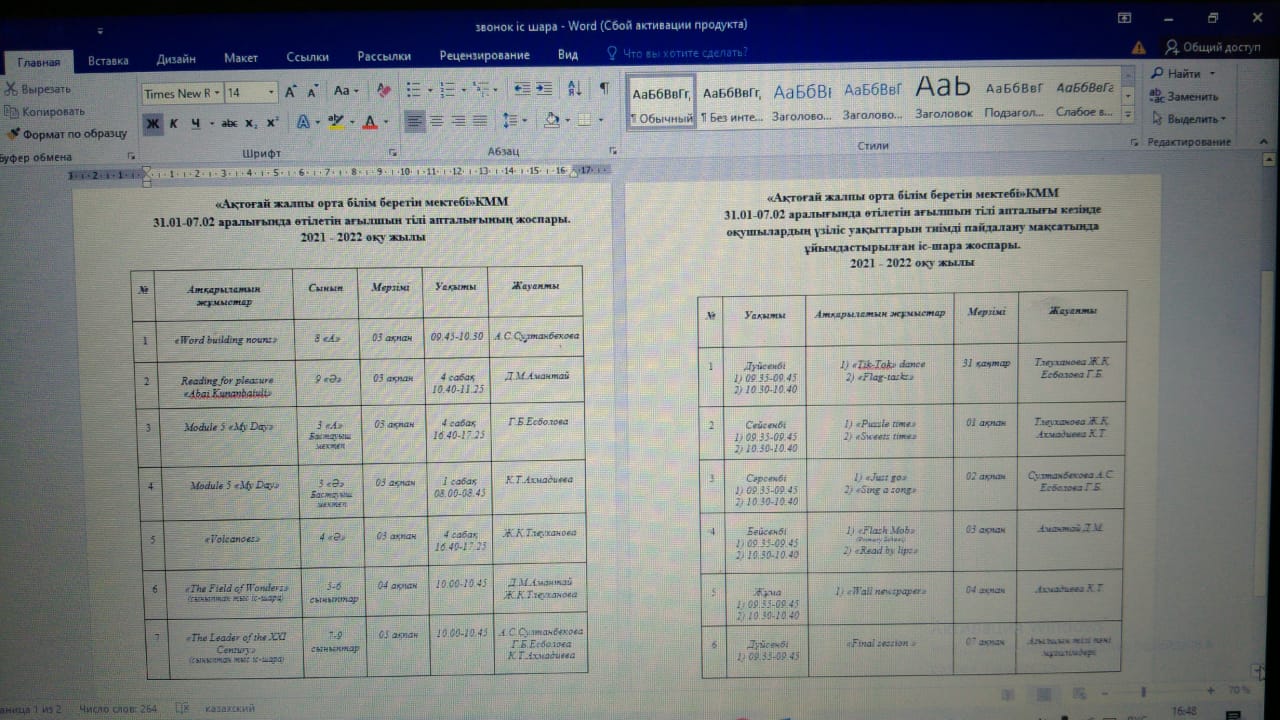Image resolution: width=1280 pixels, height=720 pixels.
Task: Click the Clear All Formatting eraser icon
Action: click(383, 91)
